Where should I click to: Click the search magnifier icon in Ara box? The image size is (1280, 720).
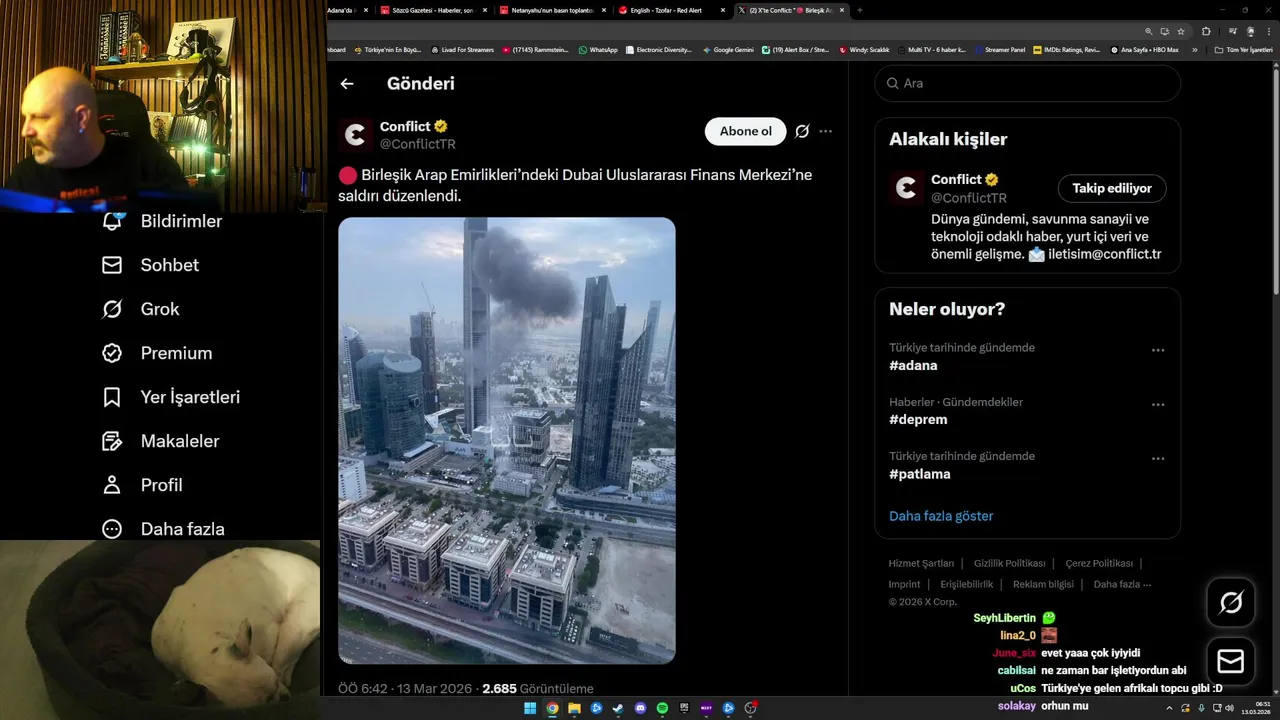[892, 84]
